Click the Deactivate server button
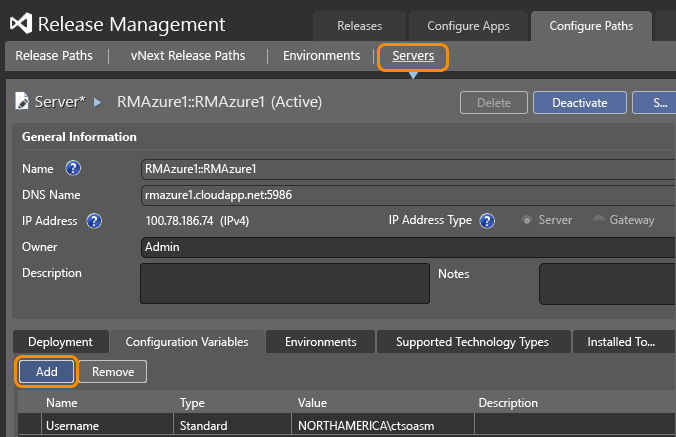The width and height of the screenshot is (676, 437). pos(579,103)
